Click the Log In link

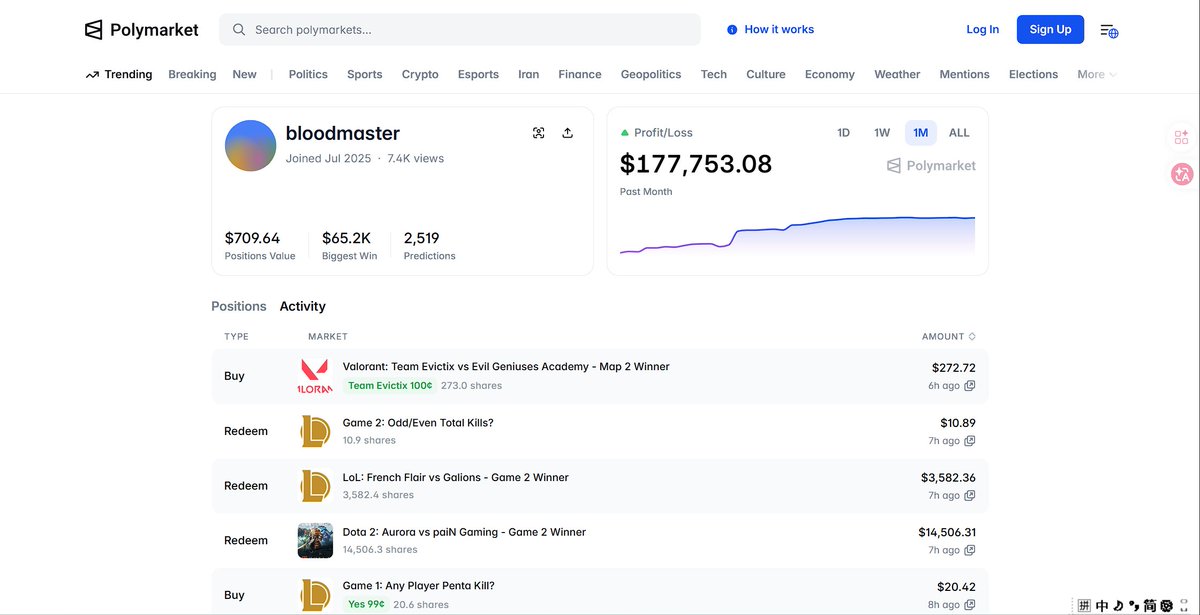click(982, 30)
